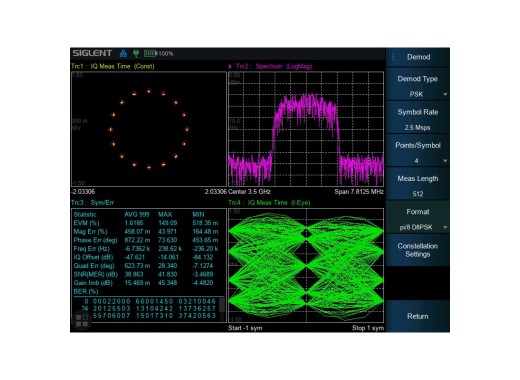The image size is (520, 380).
Task: Click the Statistic column header
Action: point(85,215)
